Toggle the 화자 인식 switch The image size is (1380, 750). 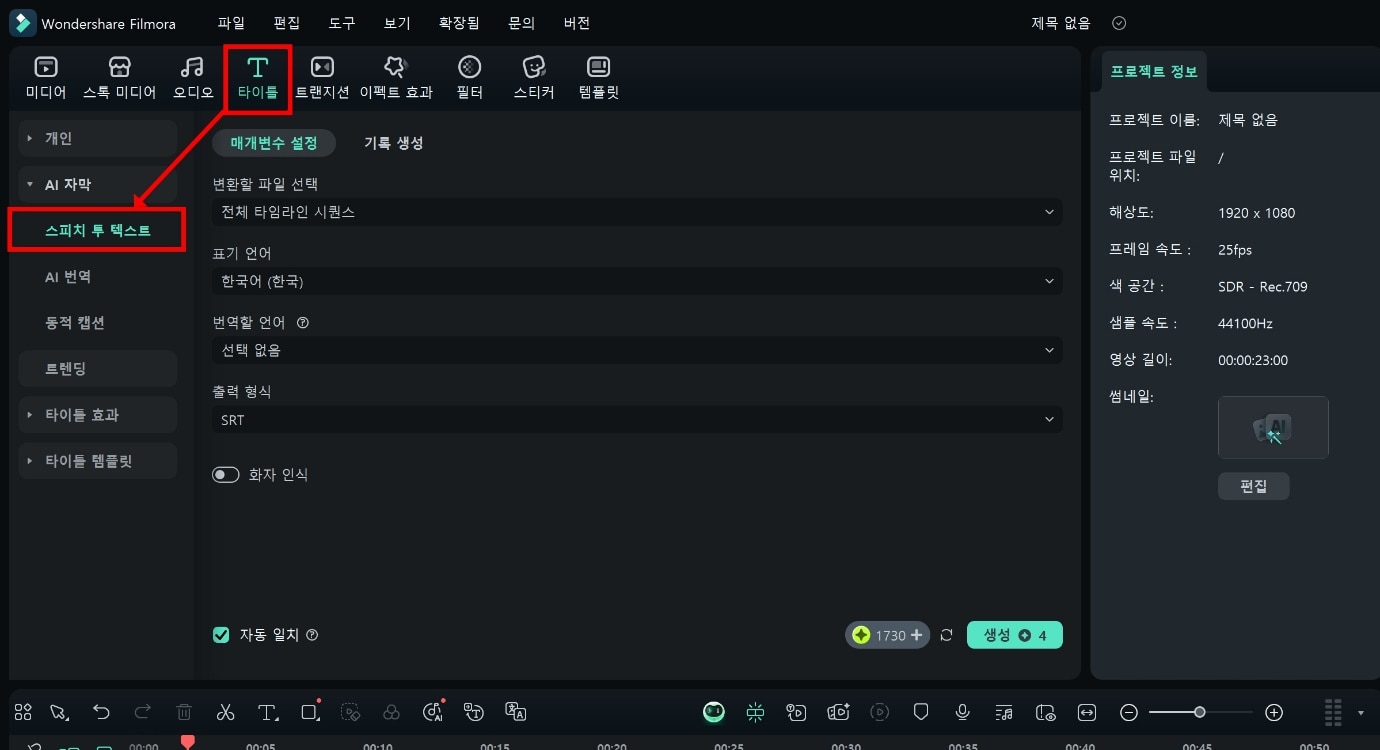[x=226, y=475]
